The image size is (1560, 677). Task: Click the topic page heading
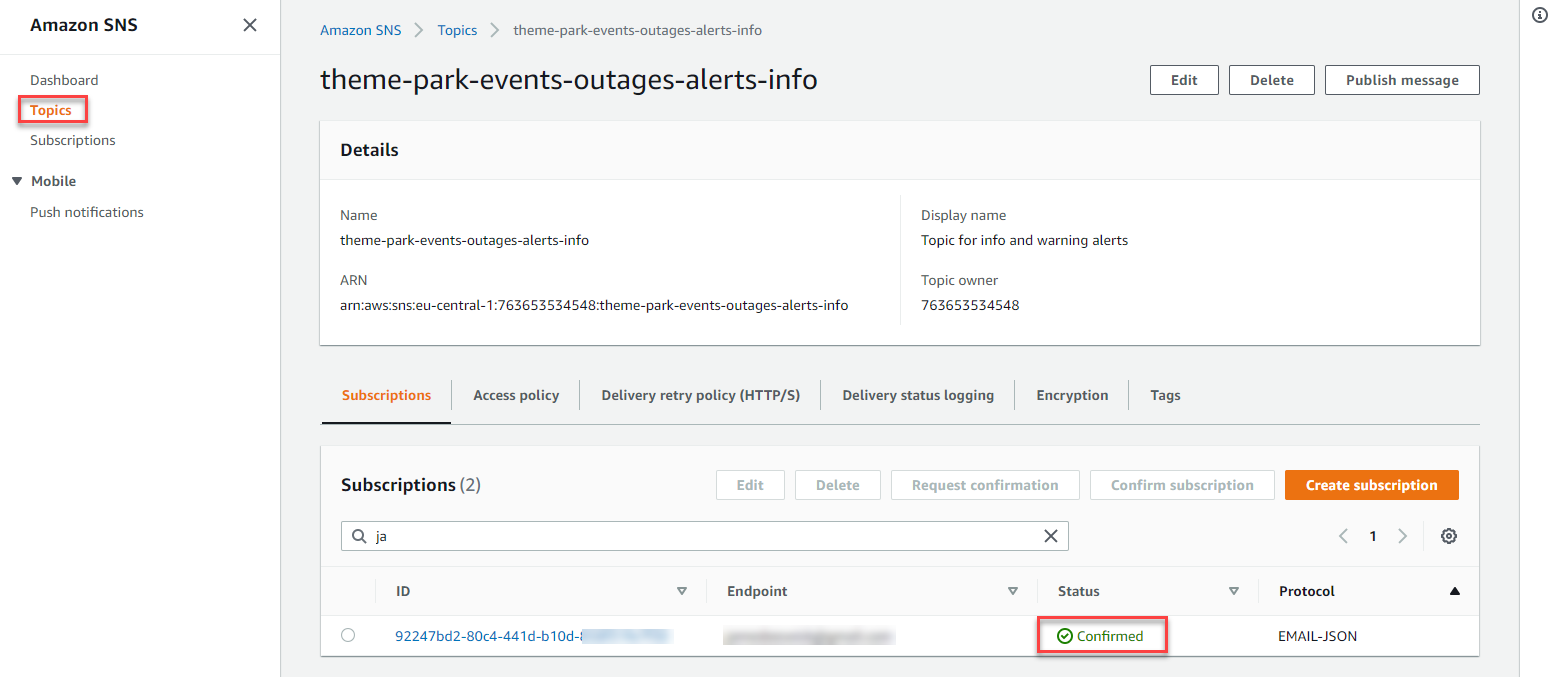coord(569,79)
